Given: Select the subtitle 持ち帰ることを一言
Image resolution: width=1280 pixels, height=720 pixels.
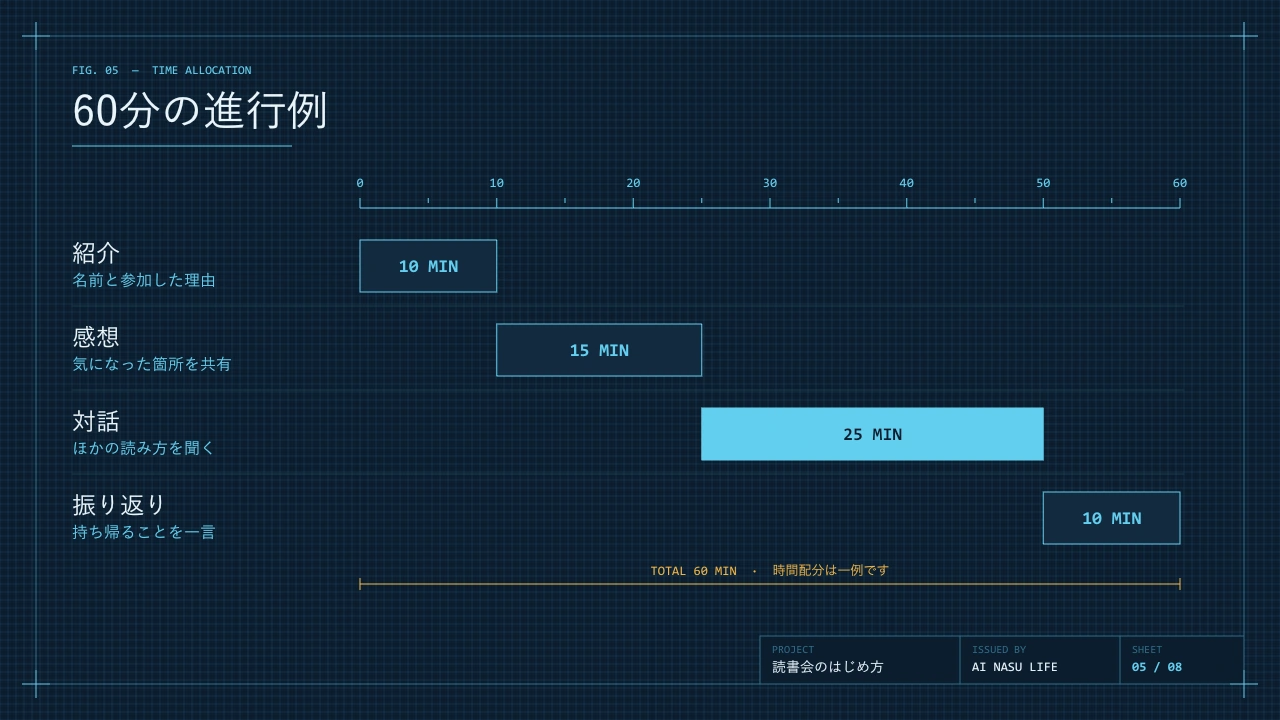Looking at the screenshot, I should [x=144, y=532].
